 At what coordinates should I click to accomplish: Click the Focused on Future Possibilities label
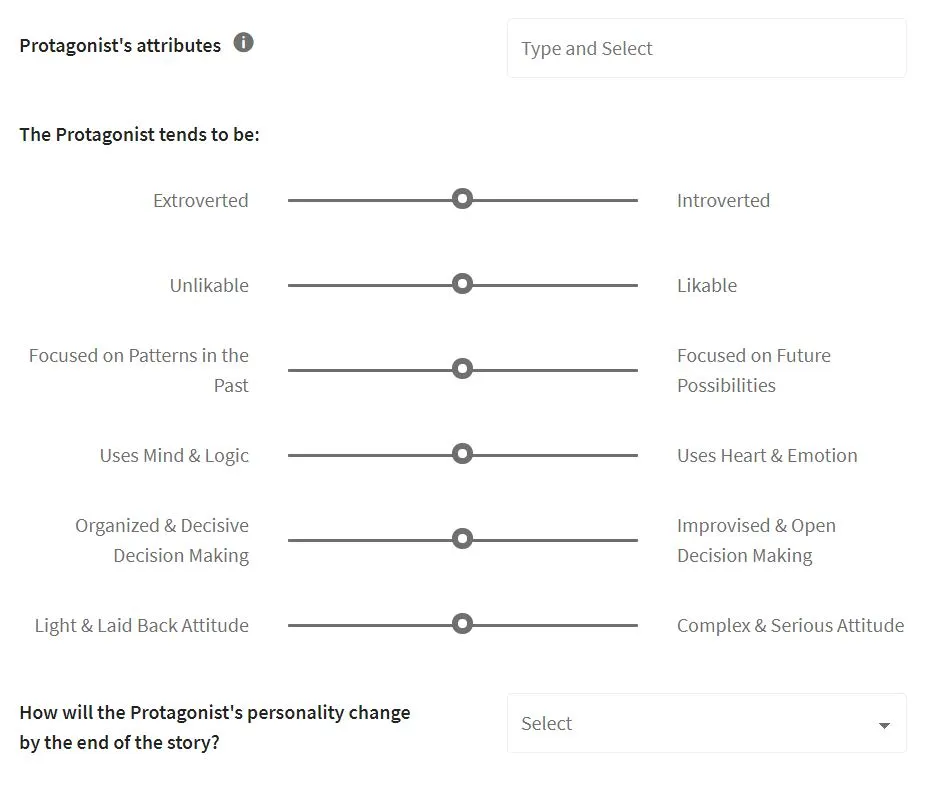tap(753, 370)
